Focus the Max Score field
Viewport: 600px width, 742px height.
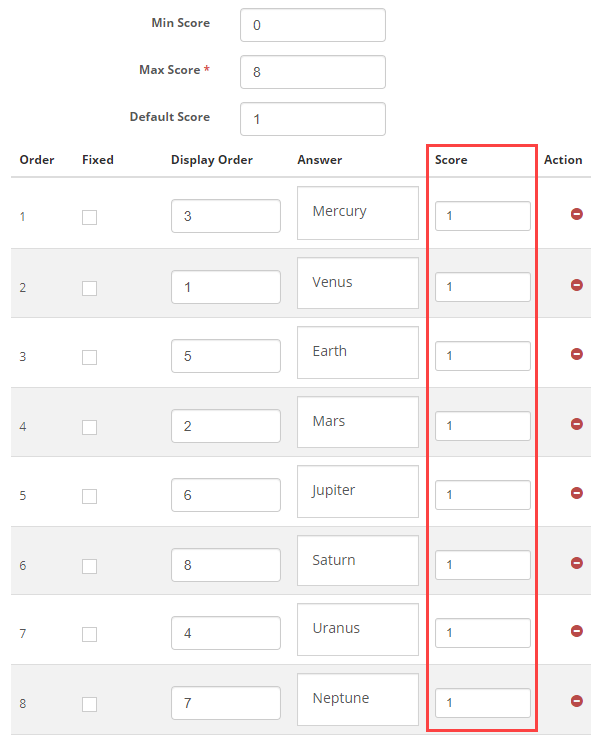[x=312, y=72]
